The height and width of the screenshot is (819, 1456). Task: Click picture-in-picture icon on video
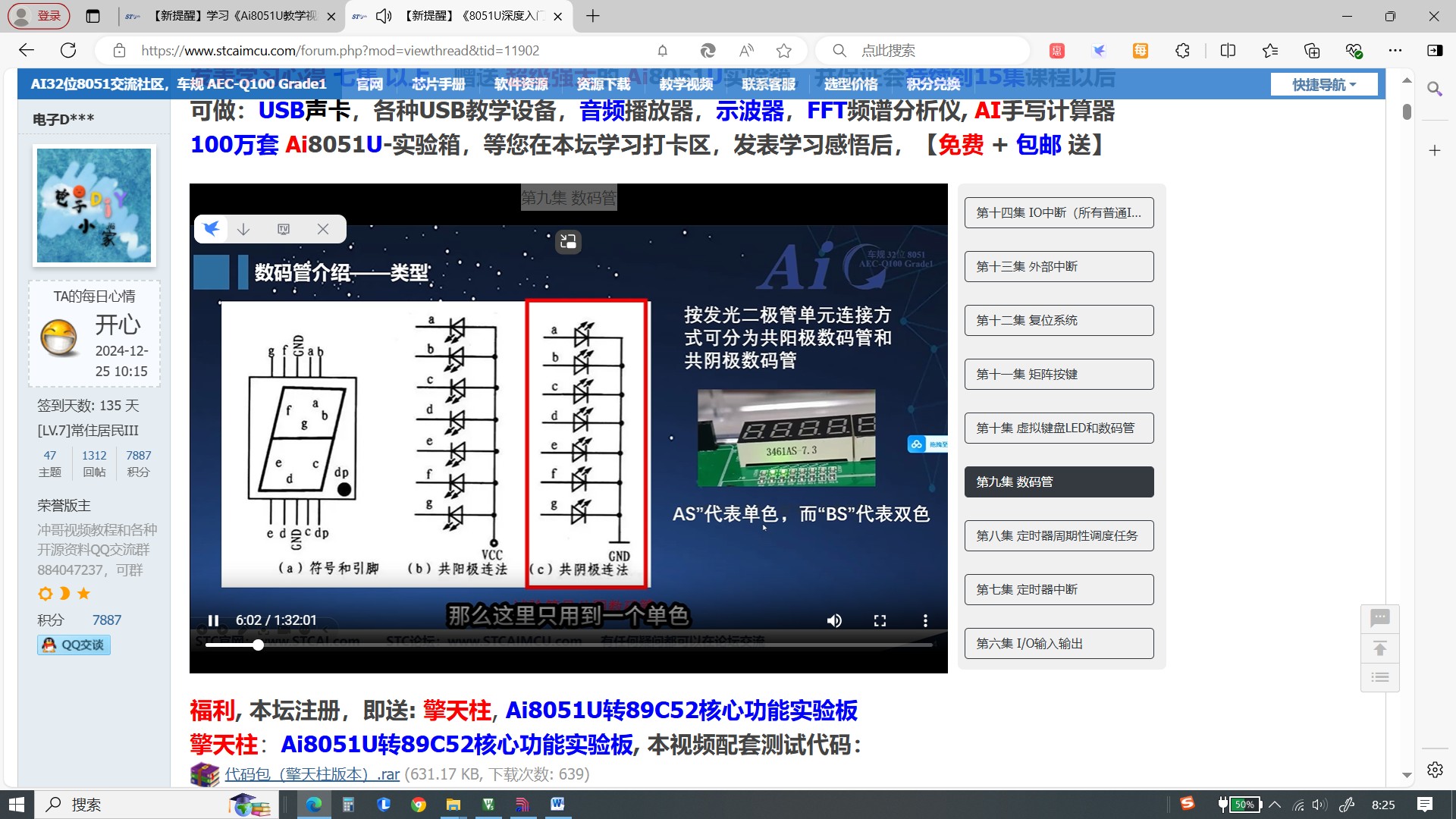coord(567,241)
